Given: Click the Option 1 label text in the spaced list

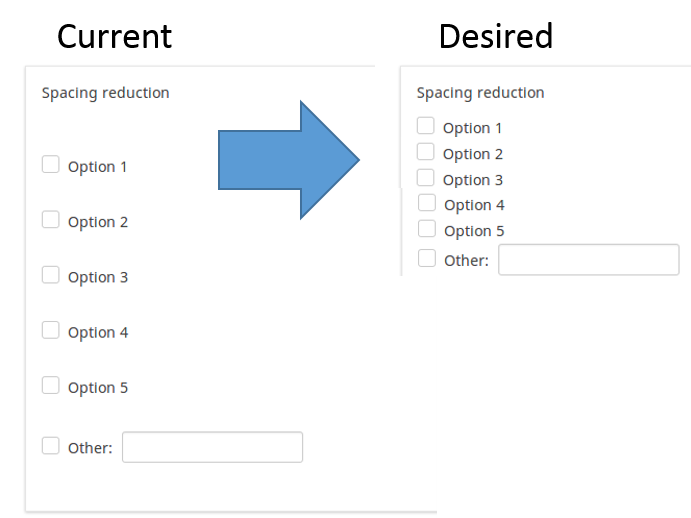Looking at the screenshot, I should [x=98, y=167].
